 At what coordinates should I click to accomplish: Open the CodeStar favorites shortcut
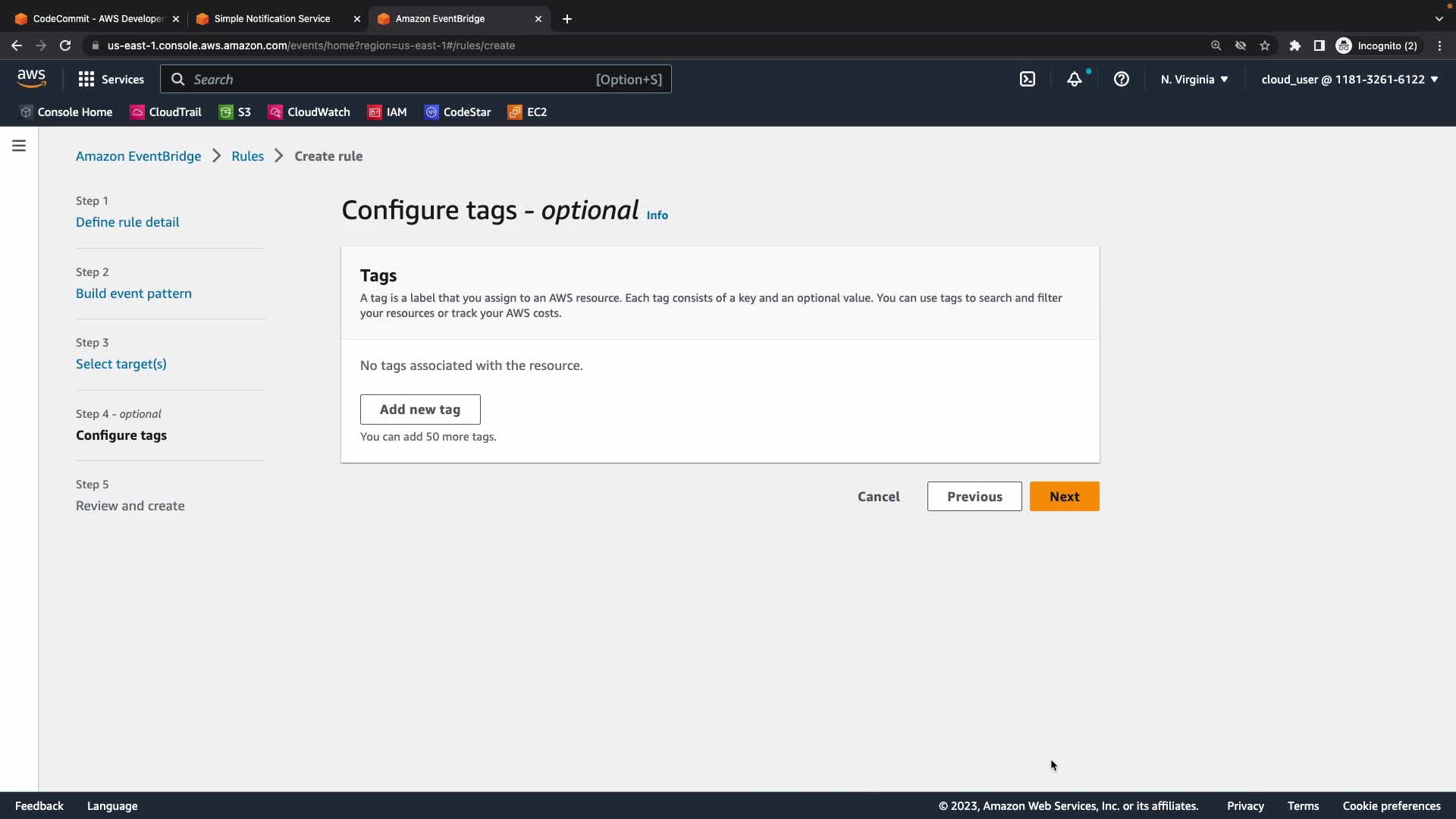coord(457,112)
